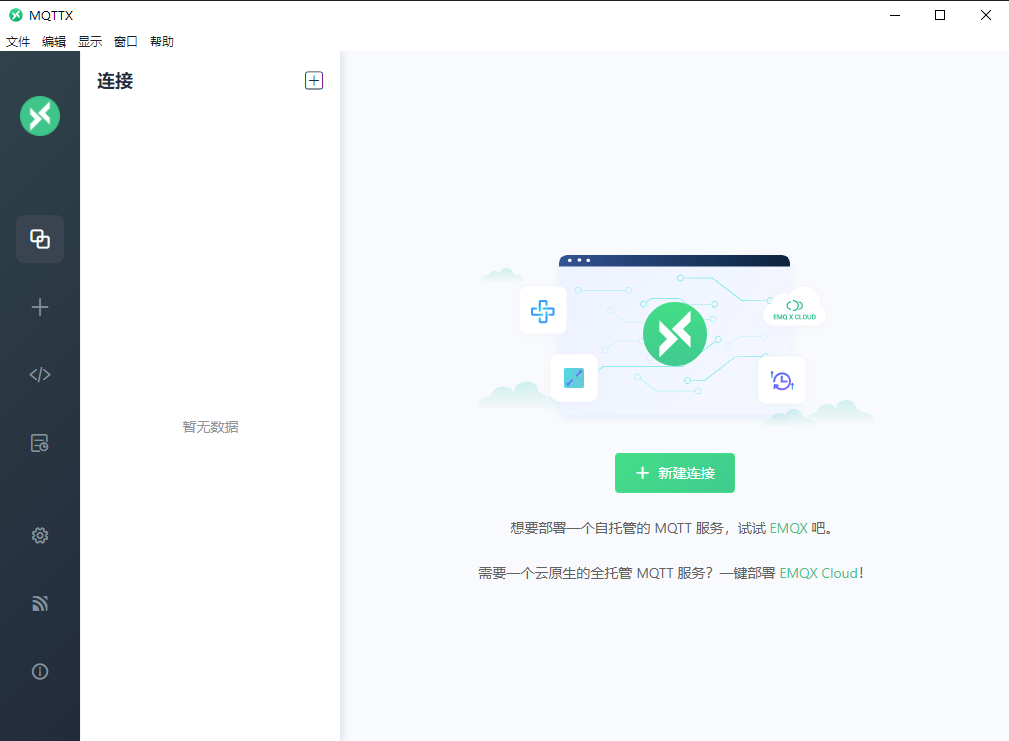Open the 文件 menu
This screenshot has width=1009, height=741.
[x=18, y=42]
